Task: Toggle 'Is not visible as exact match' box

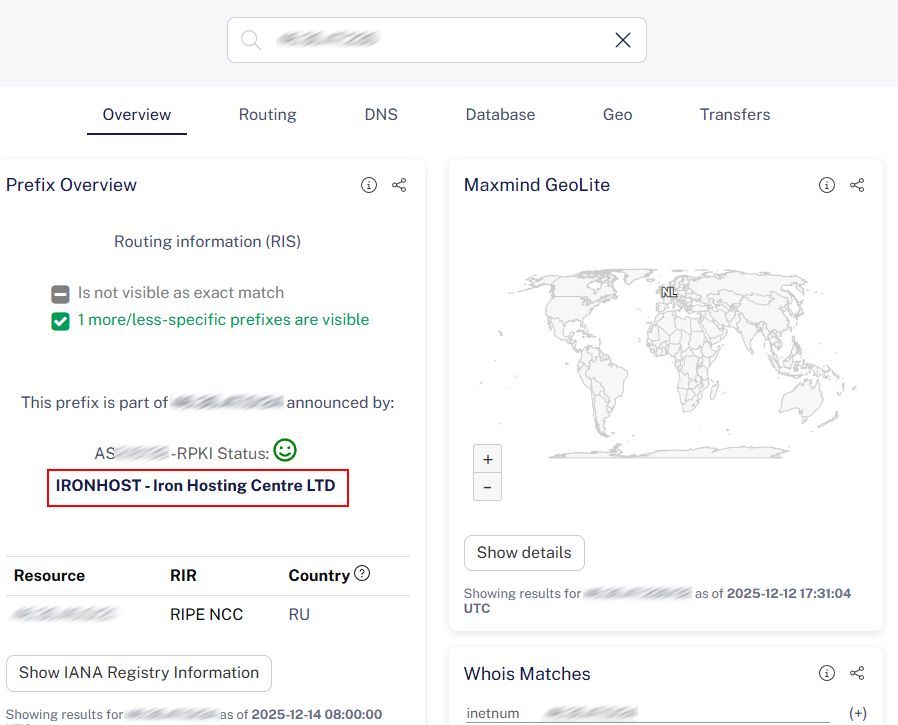Action: point(61,294)
